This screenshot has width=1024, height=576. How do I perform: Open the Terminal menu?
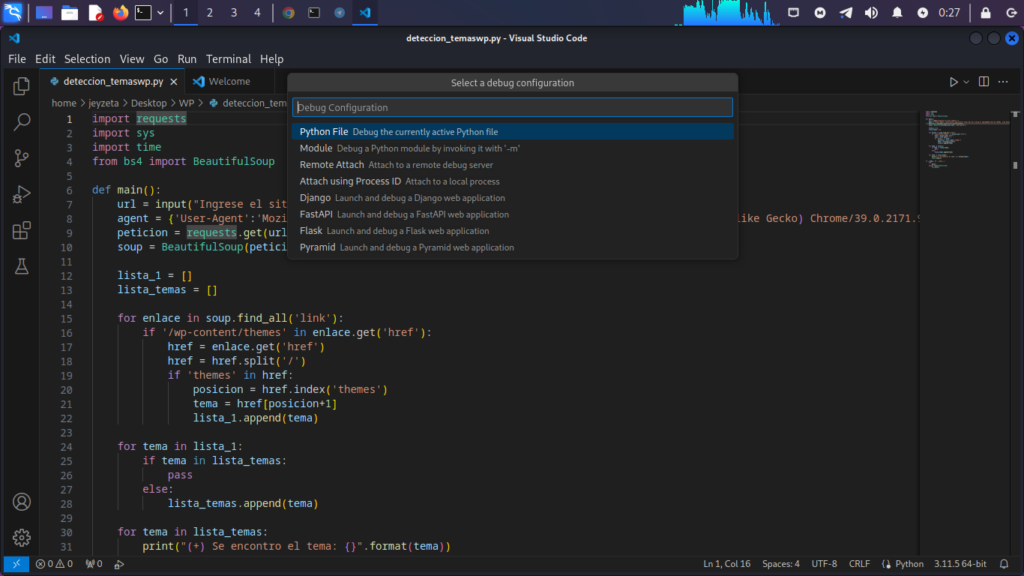click(228, 58)
